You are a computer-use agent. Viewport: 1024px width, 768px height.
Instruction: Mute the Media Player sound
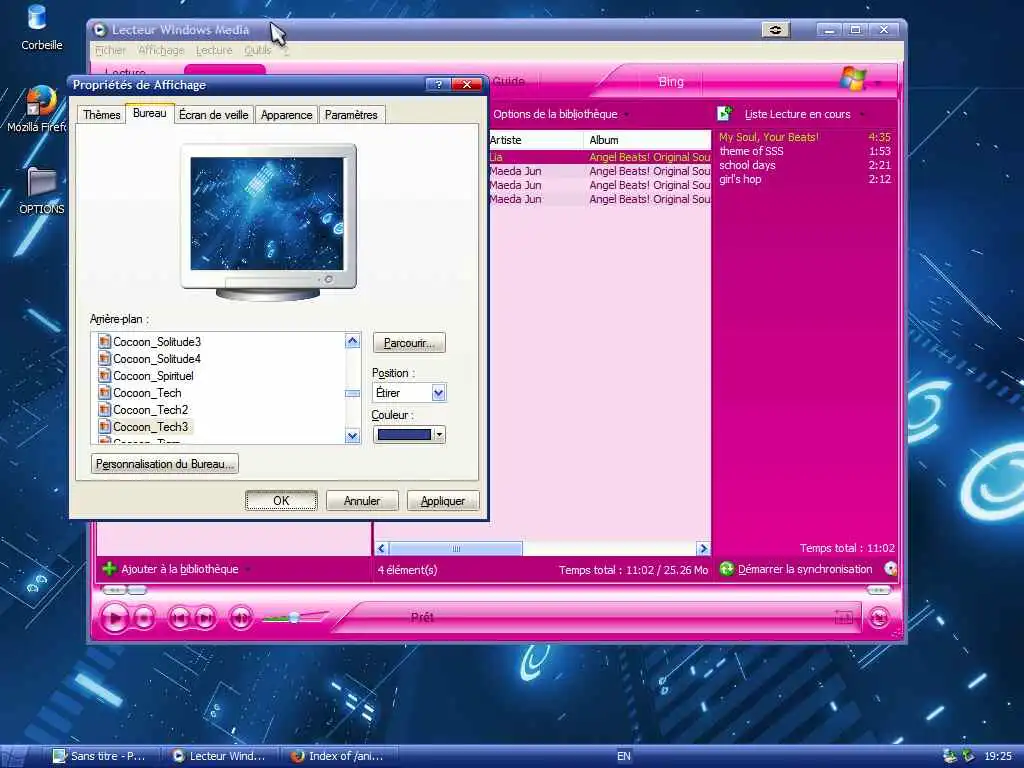click(240, 617)
